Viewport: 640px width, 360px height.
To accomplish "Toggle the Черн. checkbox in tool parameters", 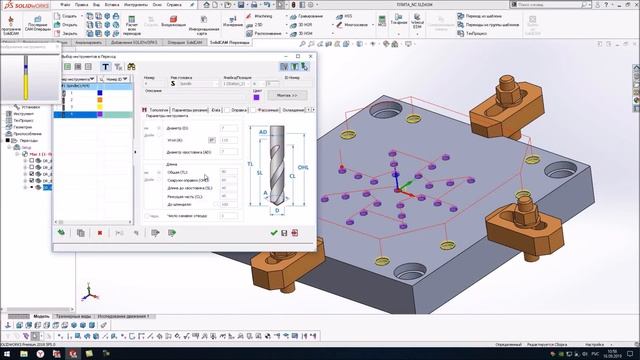I will pyautogui.click(x=147, y=216).
